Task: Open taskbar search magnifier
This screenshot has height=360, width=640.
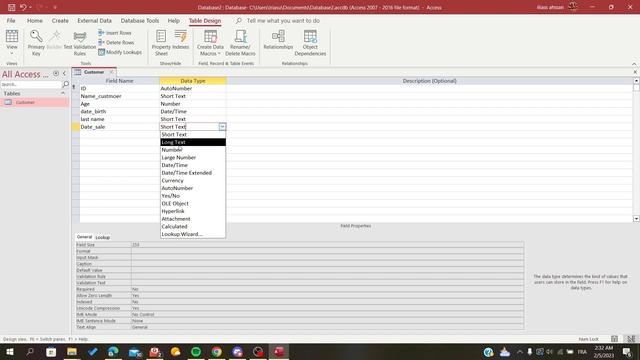Action: click(30, 351)
